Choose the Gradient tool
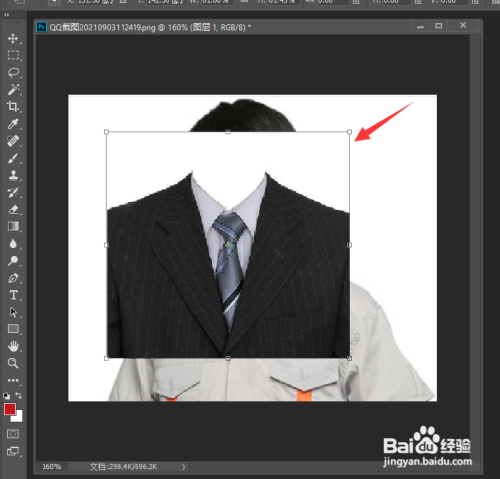The image size is (500, 479). coord(13,227)
